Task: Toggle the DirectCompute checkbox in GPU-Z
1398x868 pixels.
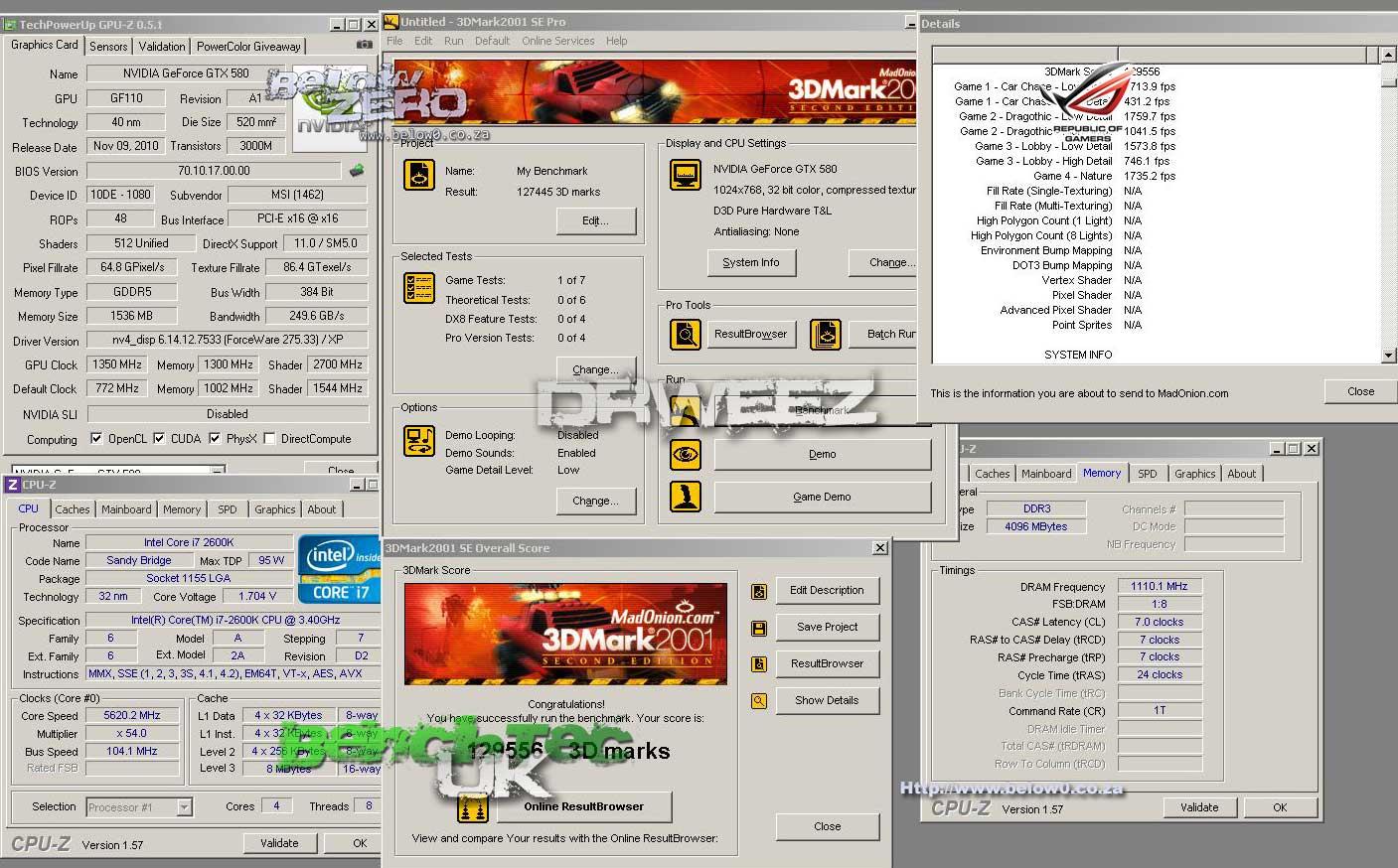Action: (x=269, y=438)
